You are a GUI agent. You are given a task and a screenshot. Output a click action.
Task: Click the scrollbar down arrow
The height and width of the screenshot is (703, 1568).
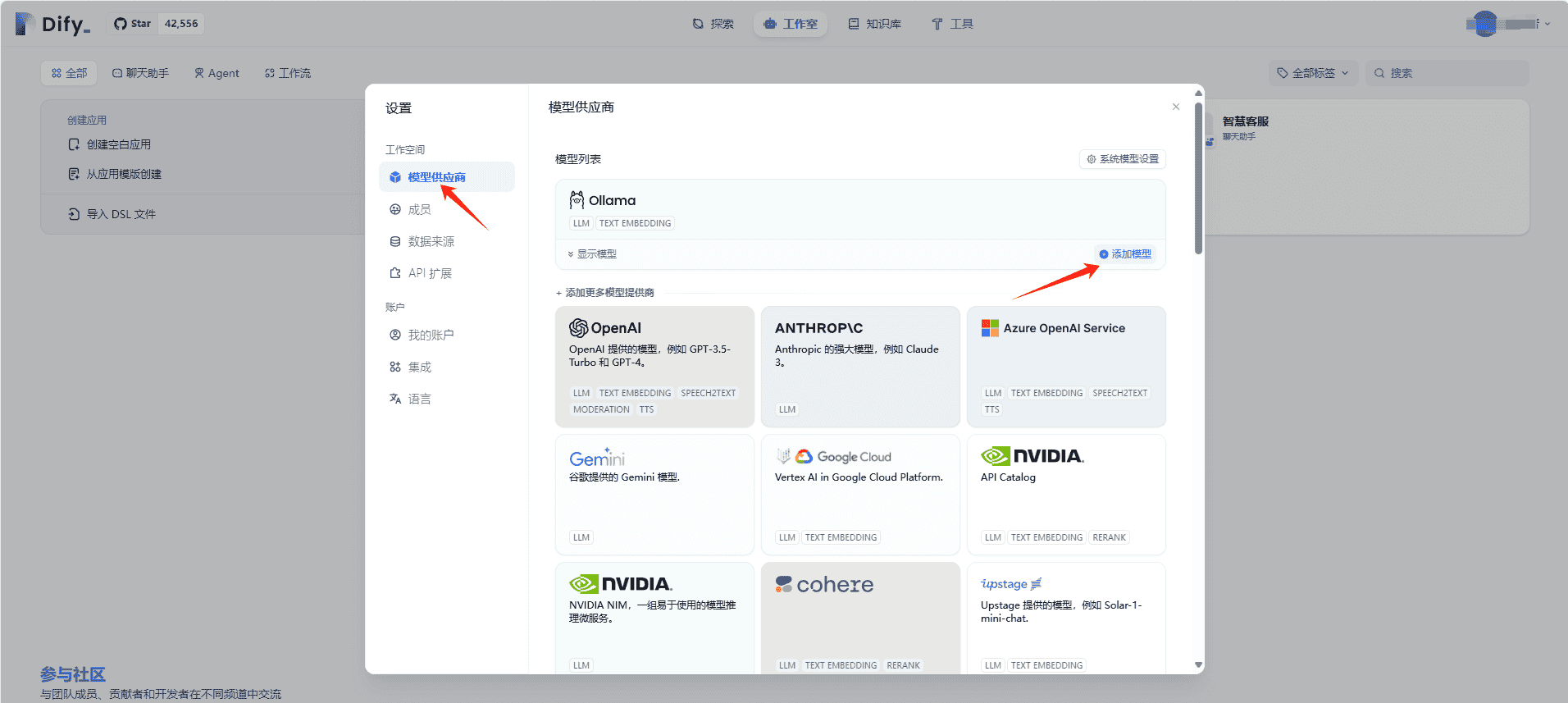point(1198,665)
